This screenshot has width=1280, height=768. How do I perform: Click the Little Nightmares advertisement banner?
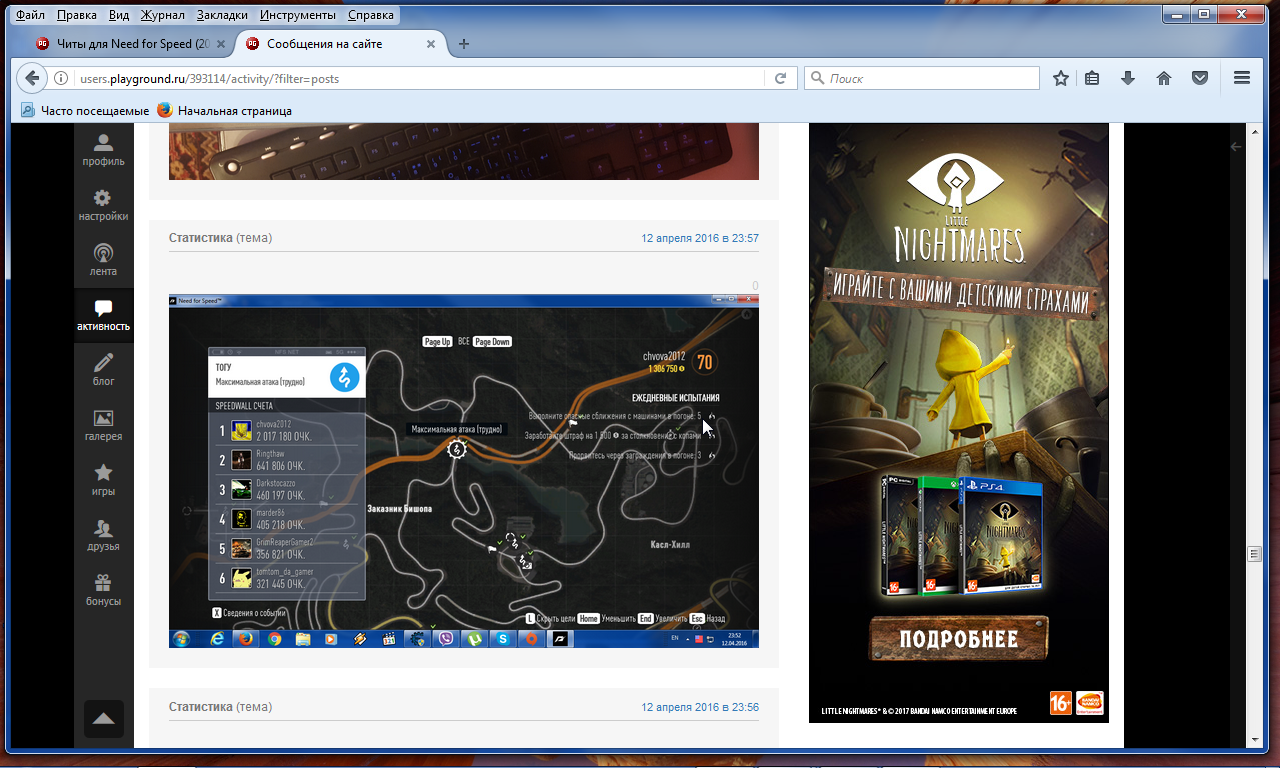coord(959,424)
